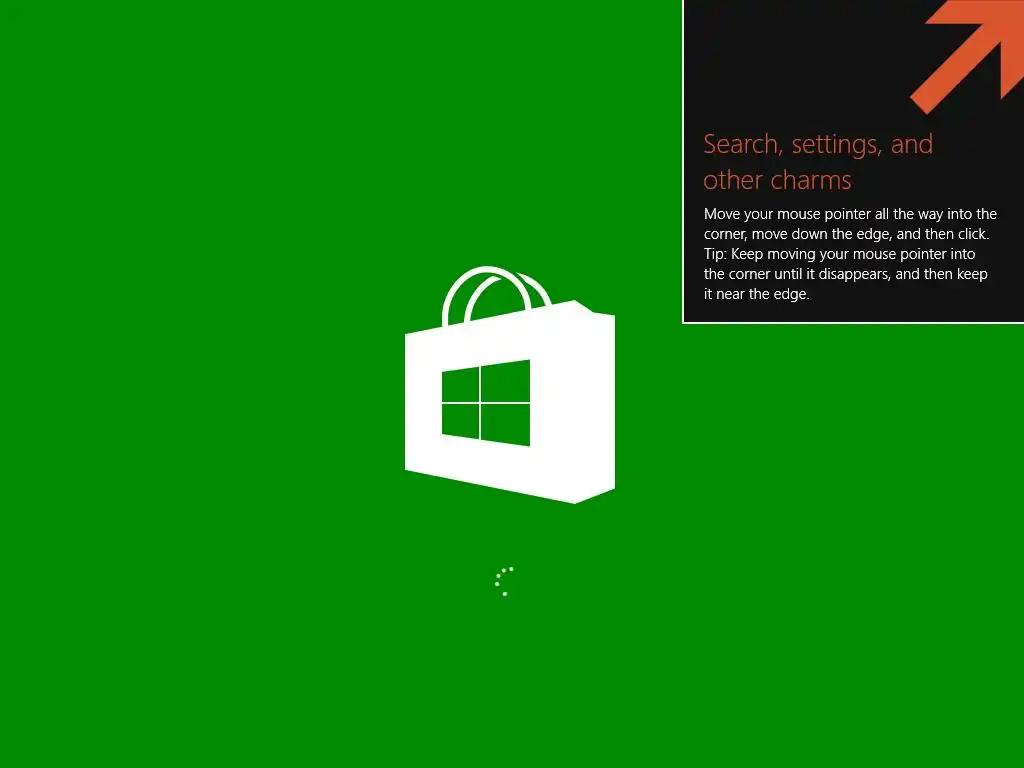Click the "Search, settings, and other charms" heading

click(818, 162)
